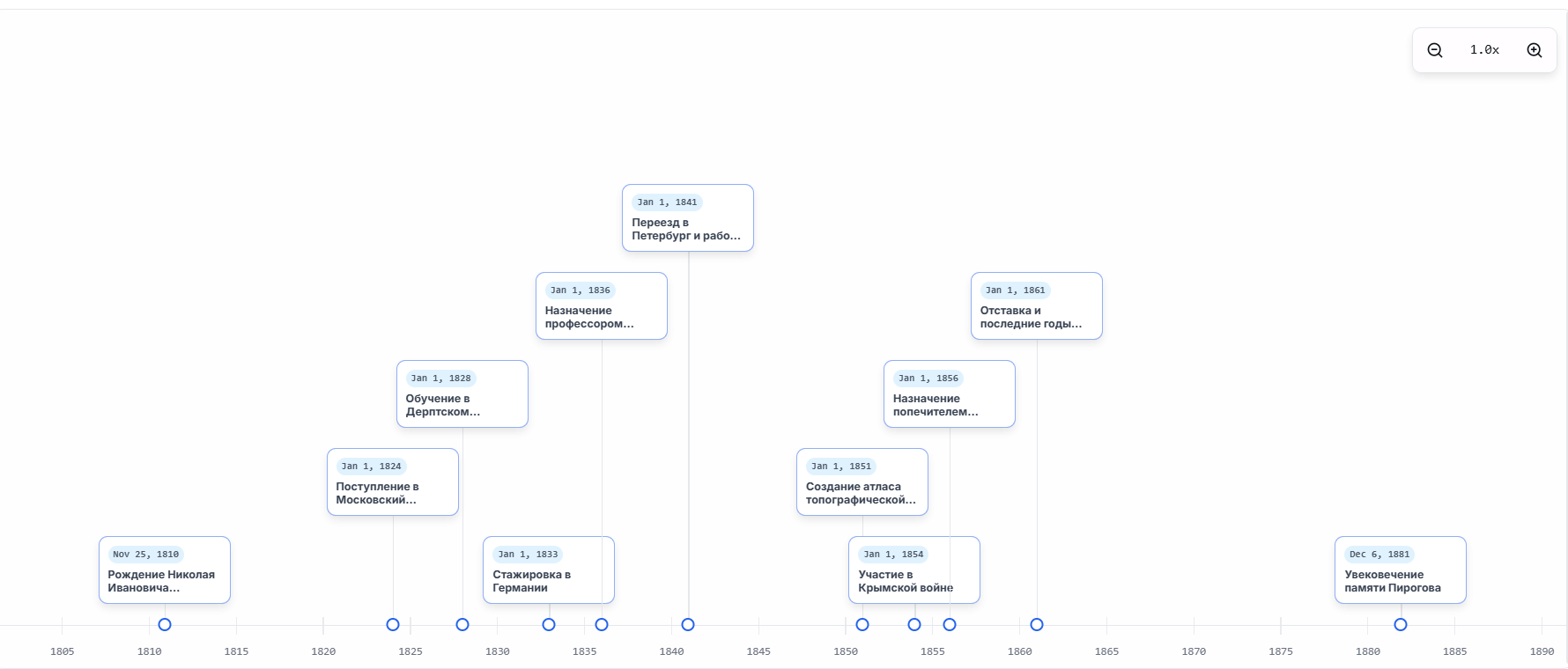The image size is (1568, 669).
Task: Select the 1841 timeline marker dot
Action: click(x=688, y=625)
